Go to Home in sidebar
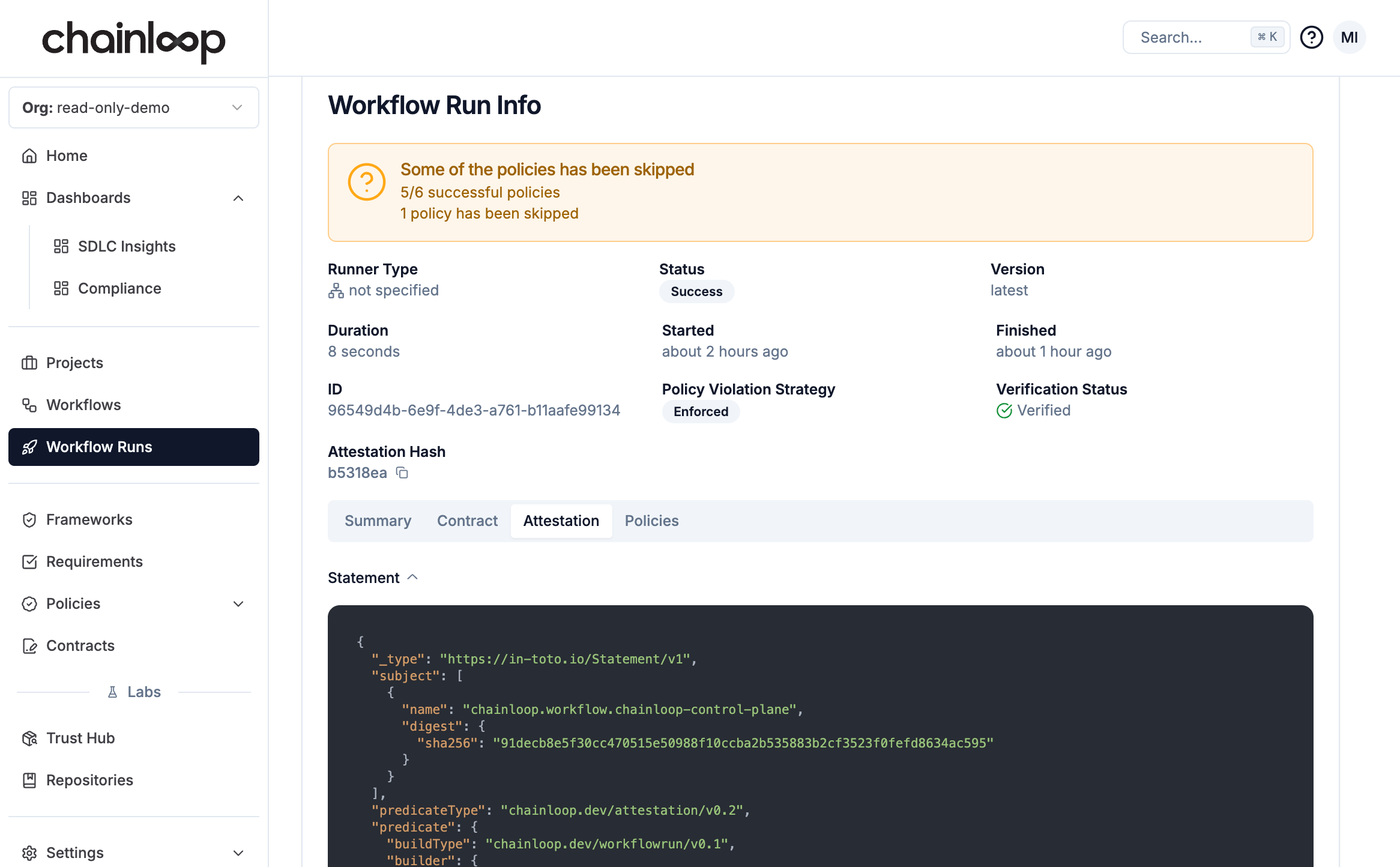The image size is (1400, 867). coord(134,156)
